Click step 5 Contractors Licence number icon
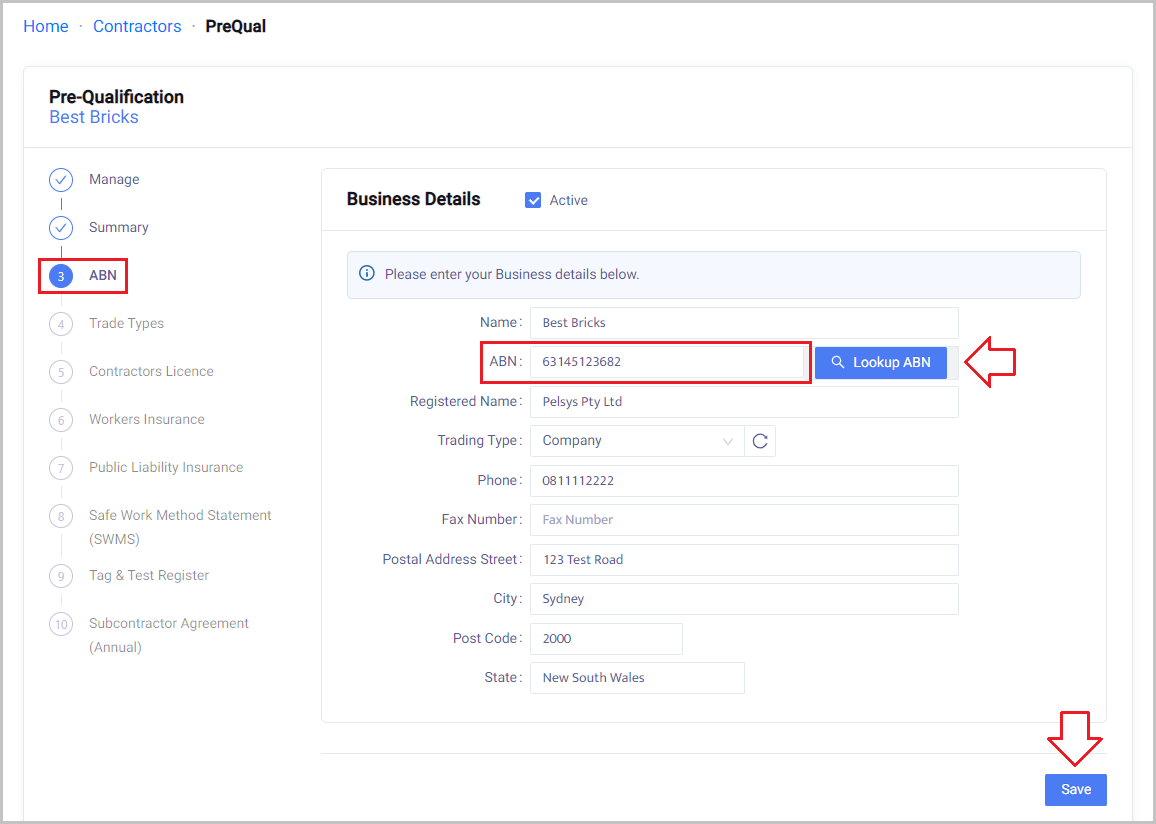The image size is (1156, 824). click(61, 372)
